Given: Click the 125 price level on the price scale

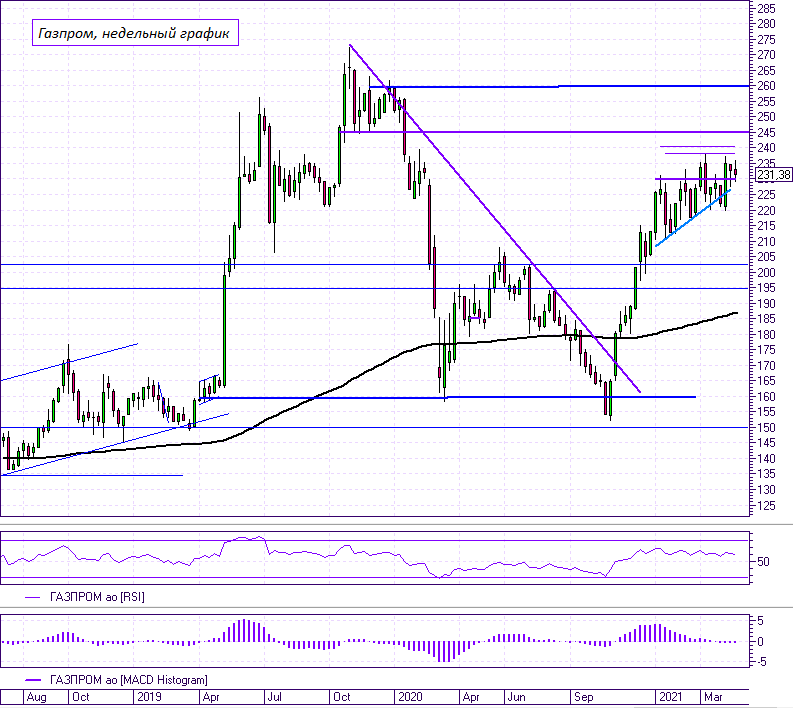Looking at the screenshot, I should click(766, 505).
